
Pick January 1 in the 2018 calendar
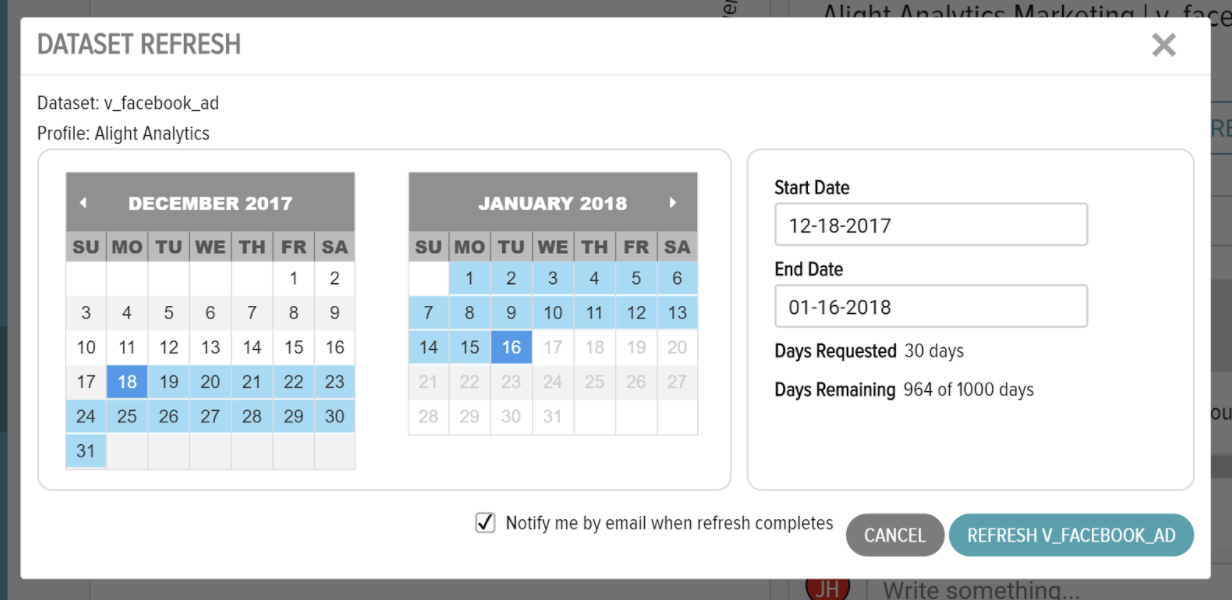[x=469, y=279]
